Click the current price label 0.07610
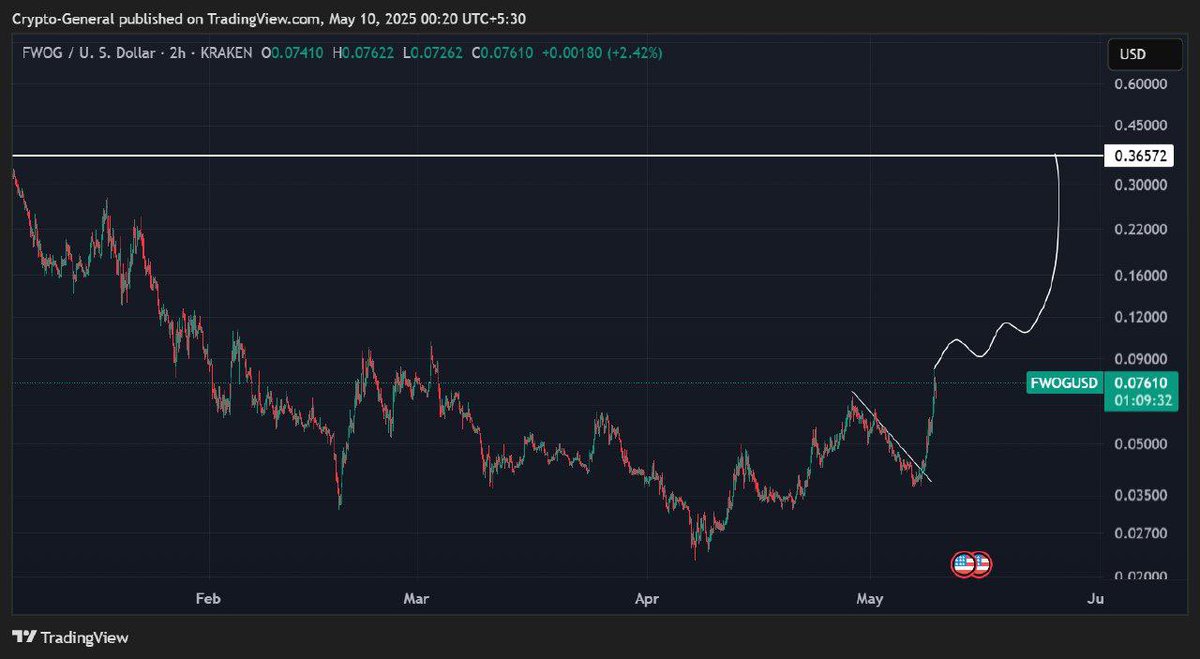Image resolution: width=1200 pixels, height=659 pixels. tap(1141, 383)
